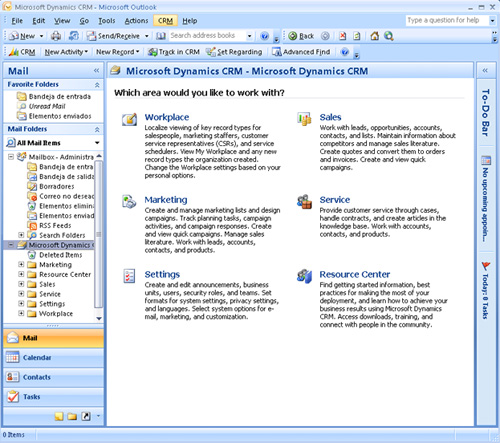Viewport: 500px width, 443px height.
Task: Open the Resource Center link
Action: (x=355, y=274)
